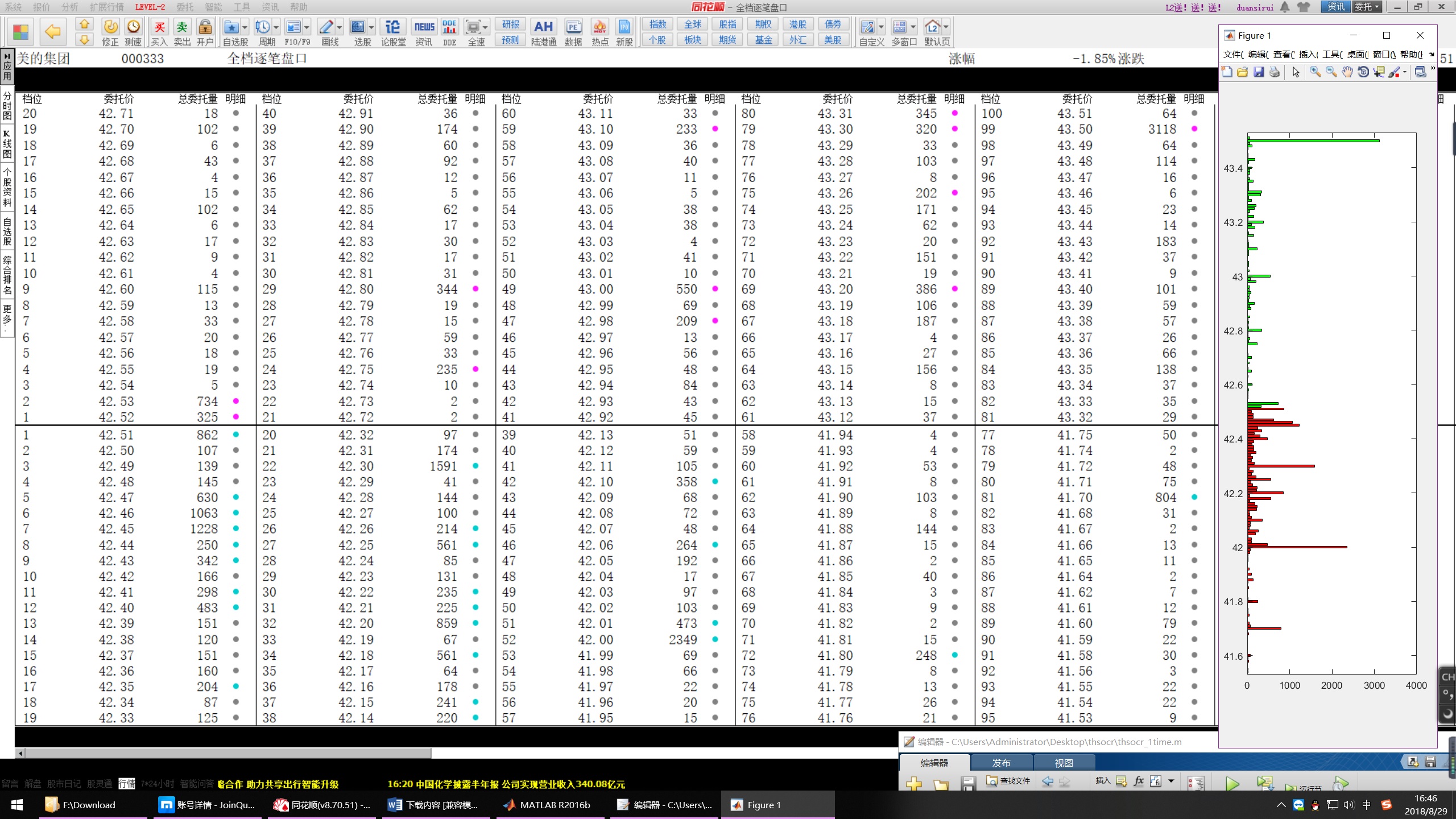
Task: Open the 系统 menu
Action: pos(13,7)
